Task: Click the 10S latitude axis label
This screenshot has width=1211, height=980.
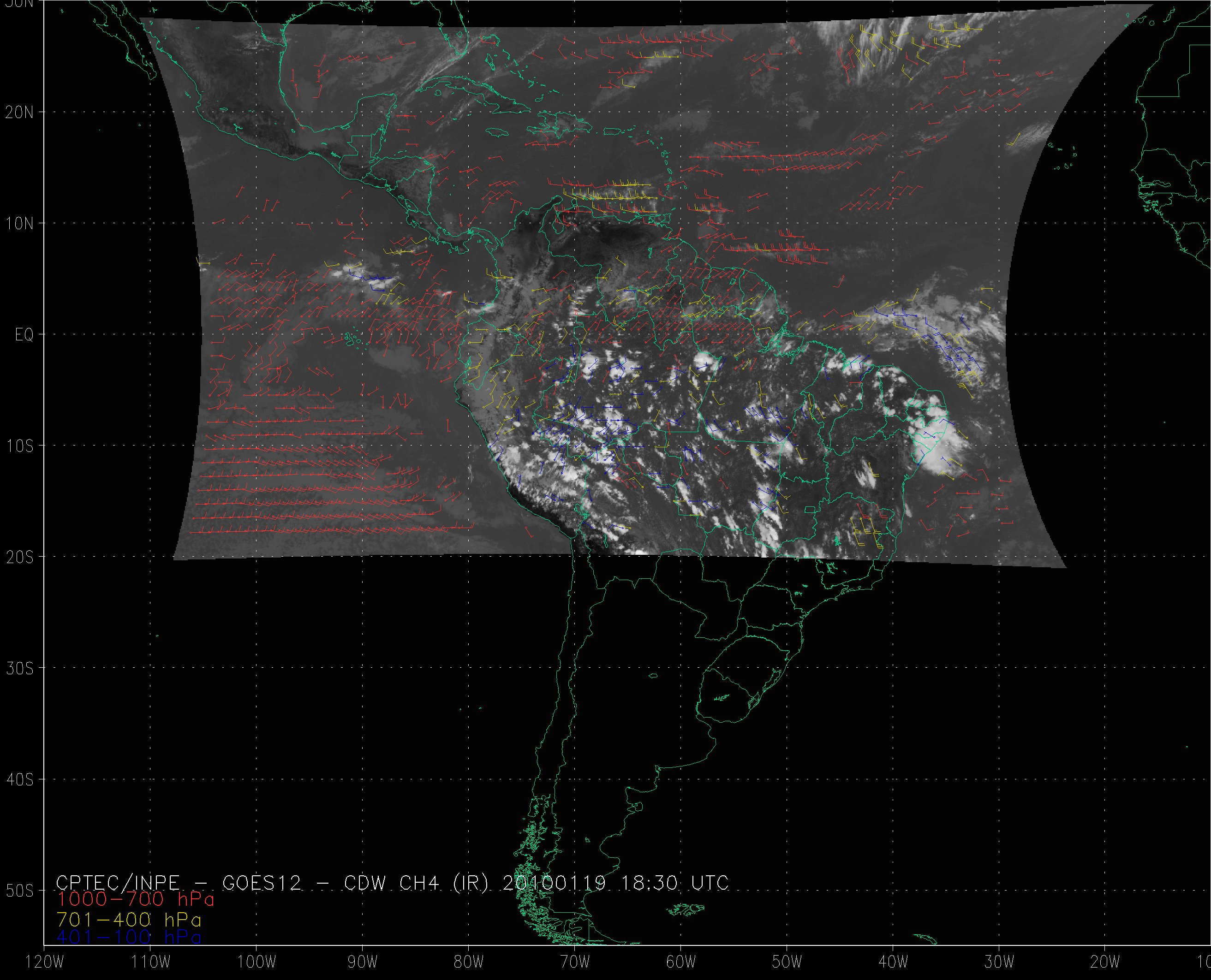Action: [x=20, y=446]
